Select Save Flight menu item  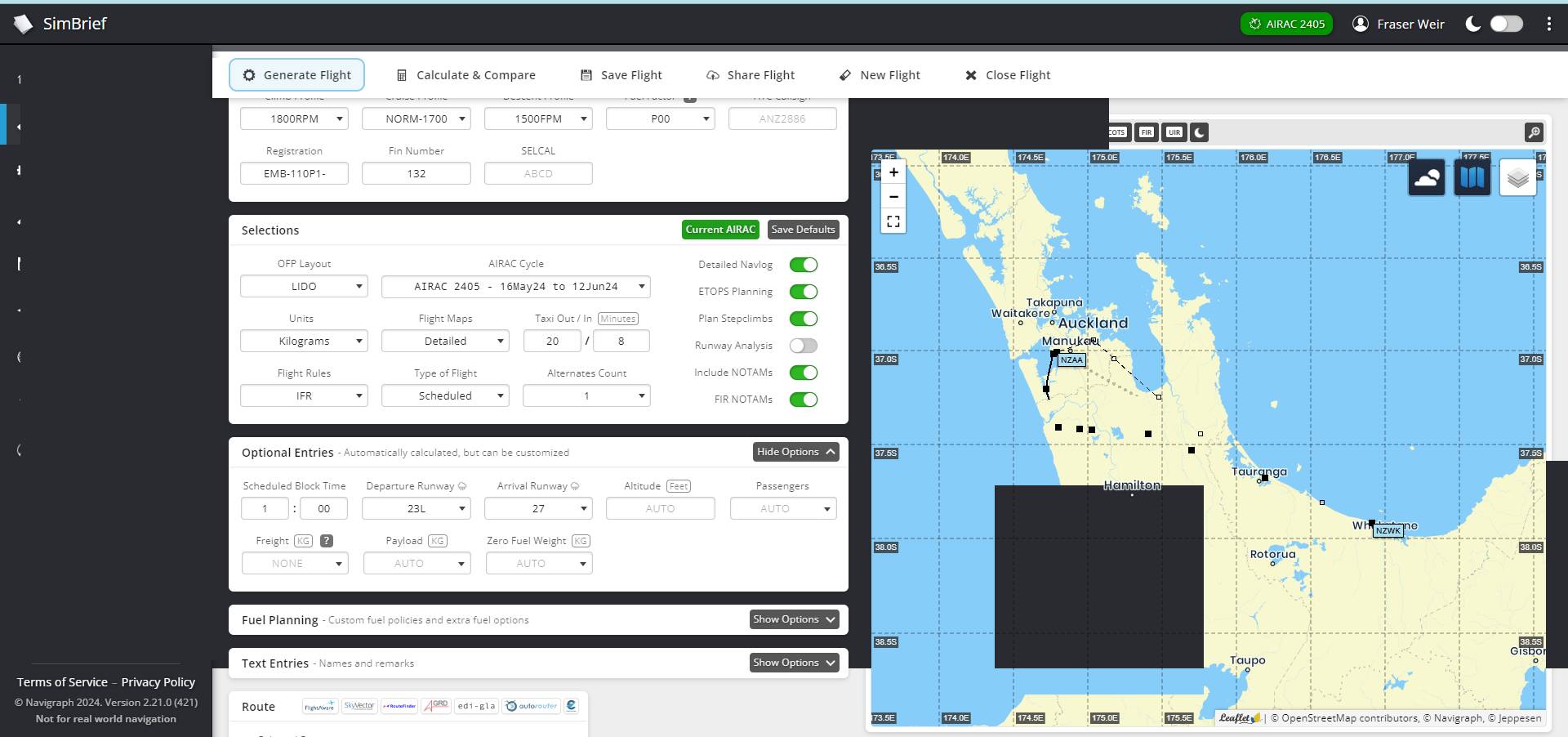(x=621, y=75)
